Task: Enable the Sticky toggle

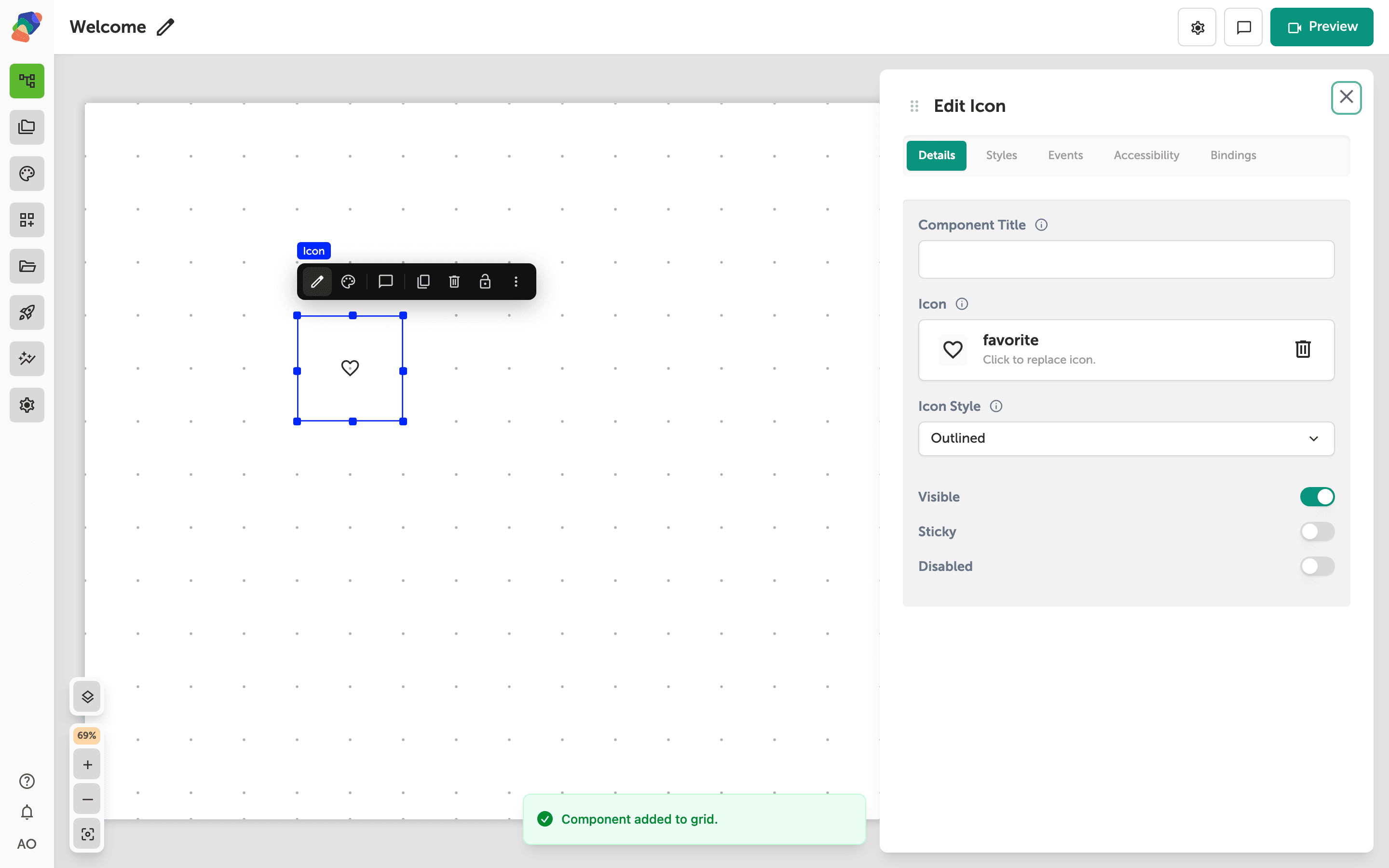Action: tap(1317, 531)
